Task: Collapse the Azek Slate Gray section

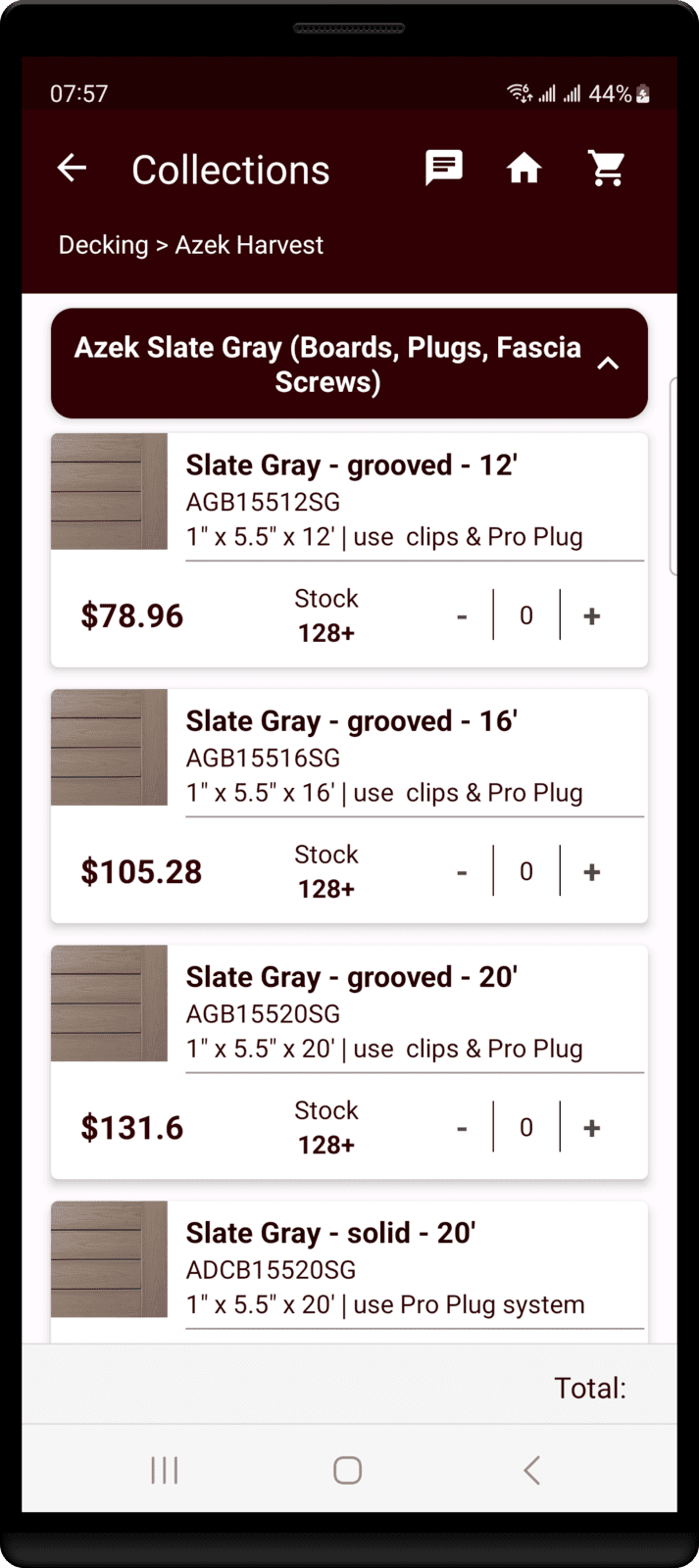Action: coord(608,364)
